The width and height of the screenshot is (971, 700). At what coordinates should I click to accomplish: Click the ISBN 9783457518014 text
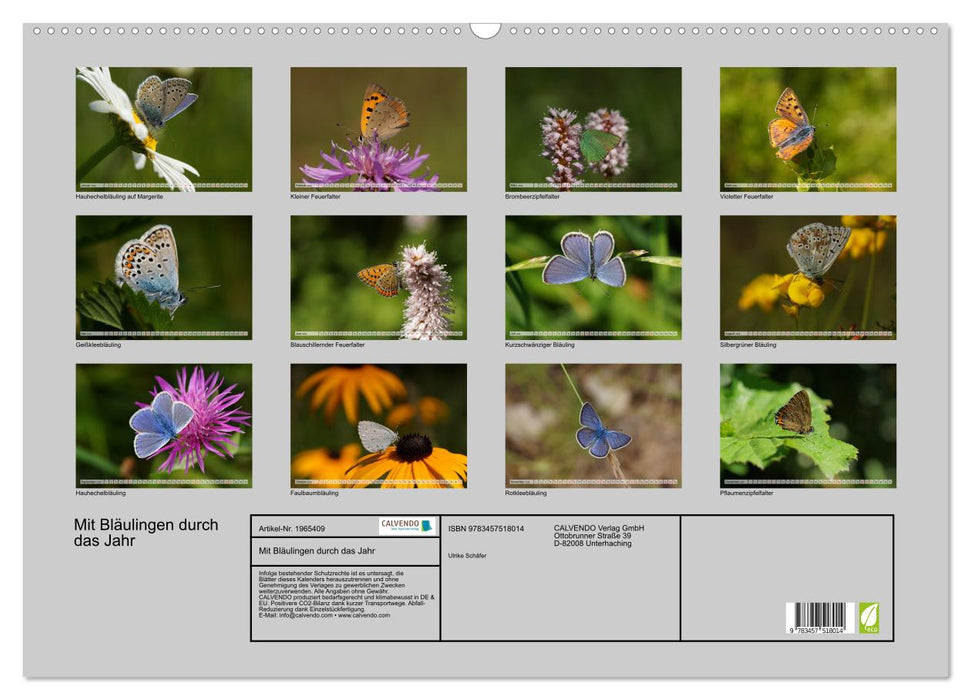(x=486, y=528)
